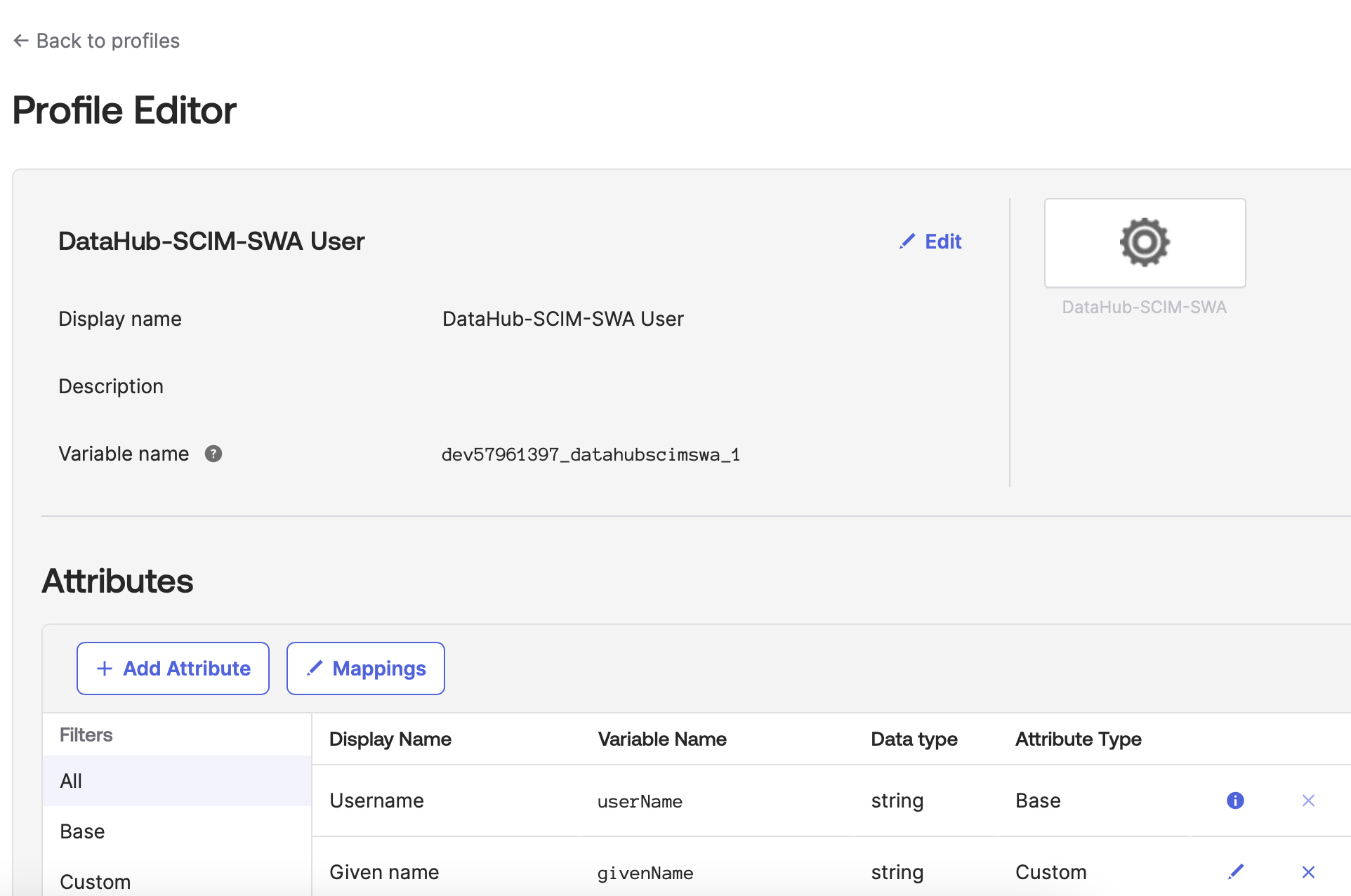Screen dimensions: 1351x896
Task: Go back to profiles link
Action: click(x=107, y=41)
